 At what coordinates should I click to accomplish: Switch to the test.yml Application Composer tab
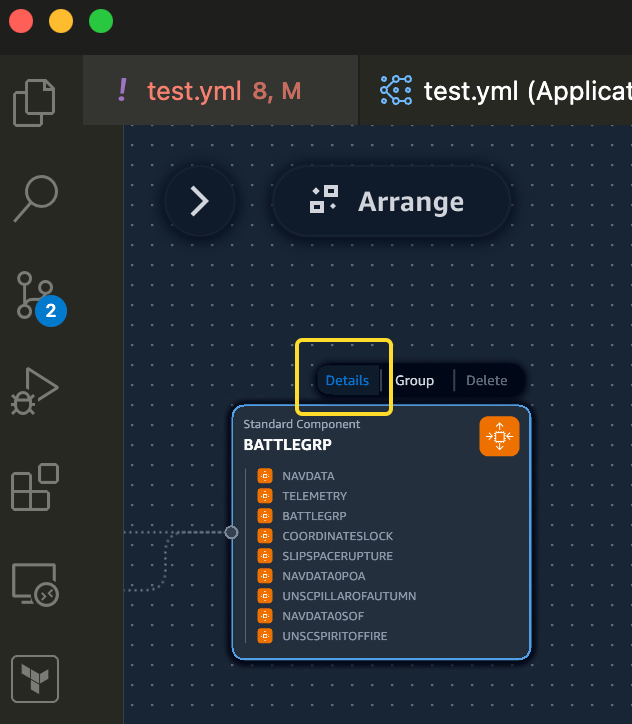(496, 90)
